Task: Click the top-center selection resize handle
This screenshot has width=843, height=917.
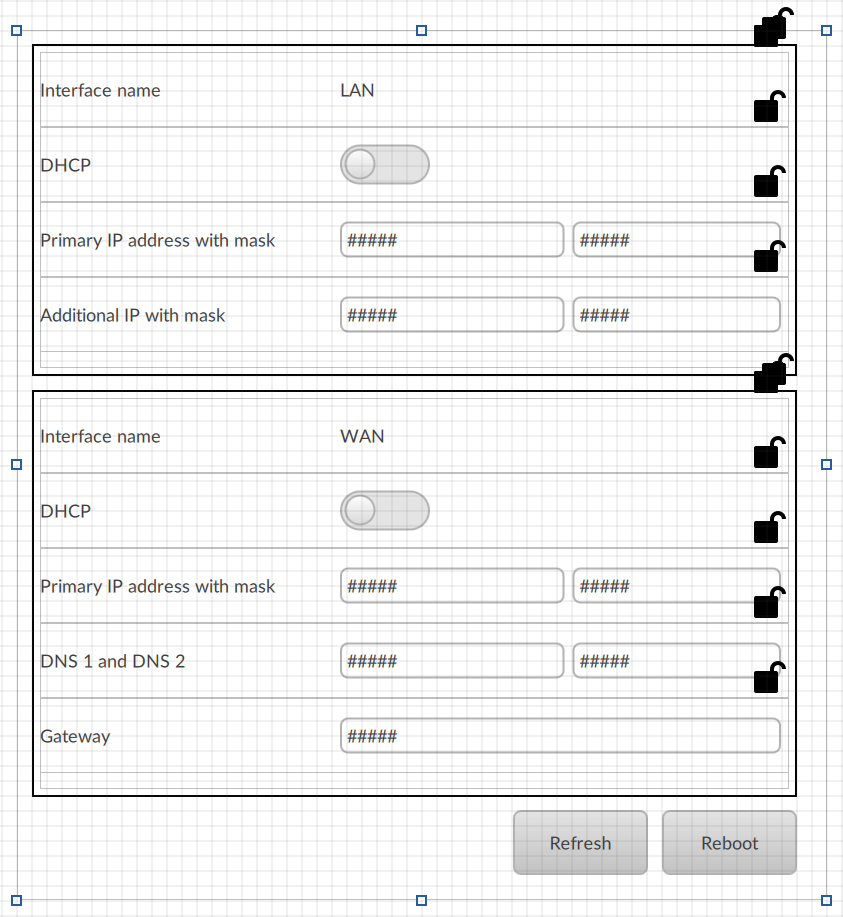Action: (421, 31)
